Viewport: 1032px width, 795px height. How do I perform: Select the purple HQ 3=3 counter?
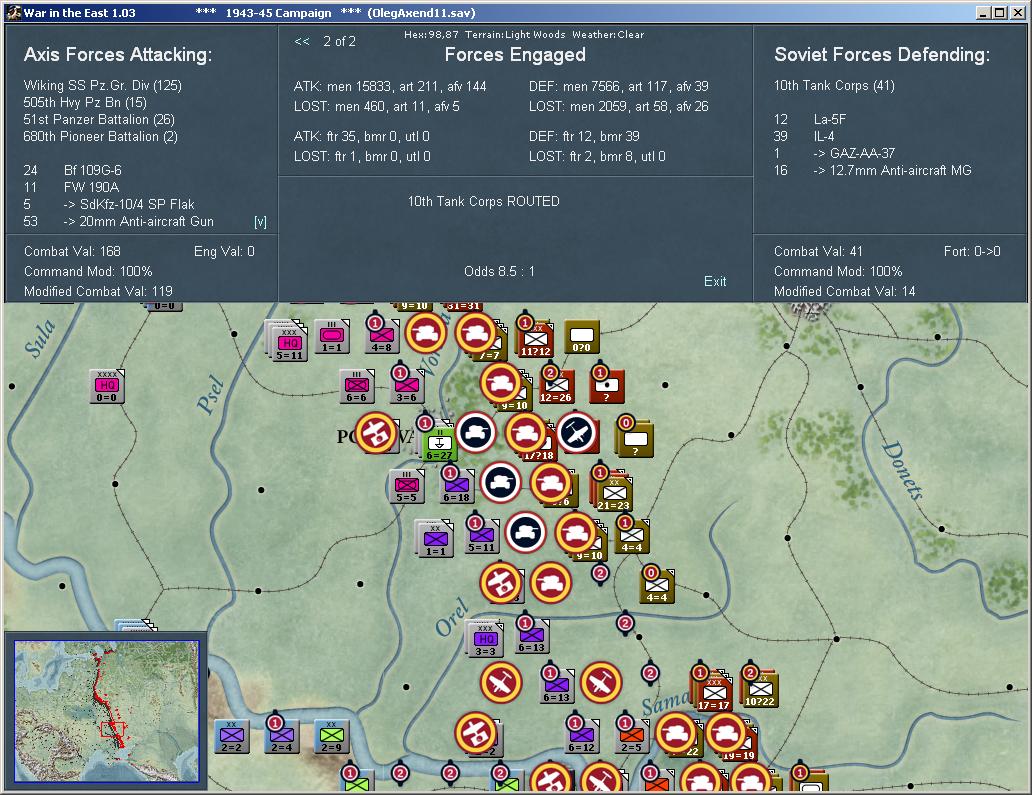coord(485,640)
